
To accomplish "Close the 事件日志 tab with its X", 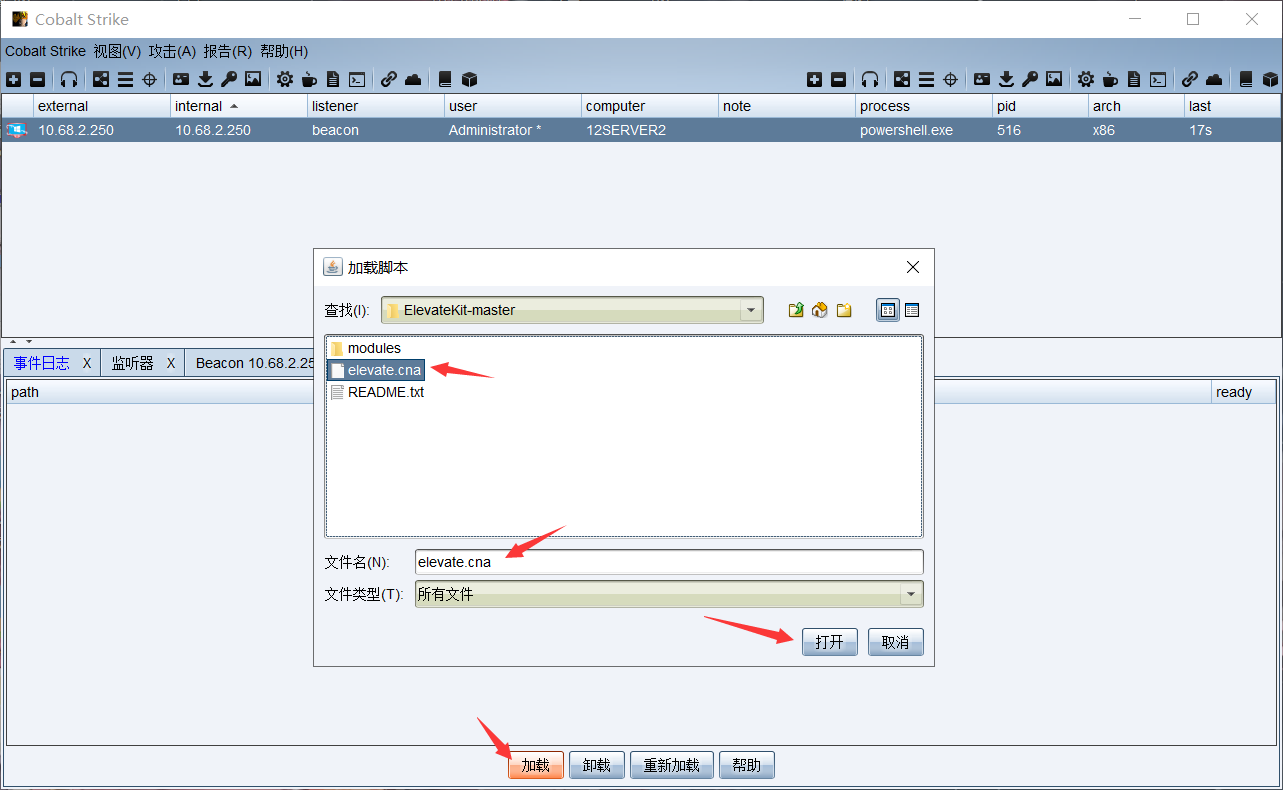I will (x=87, y=363).
